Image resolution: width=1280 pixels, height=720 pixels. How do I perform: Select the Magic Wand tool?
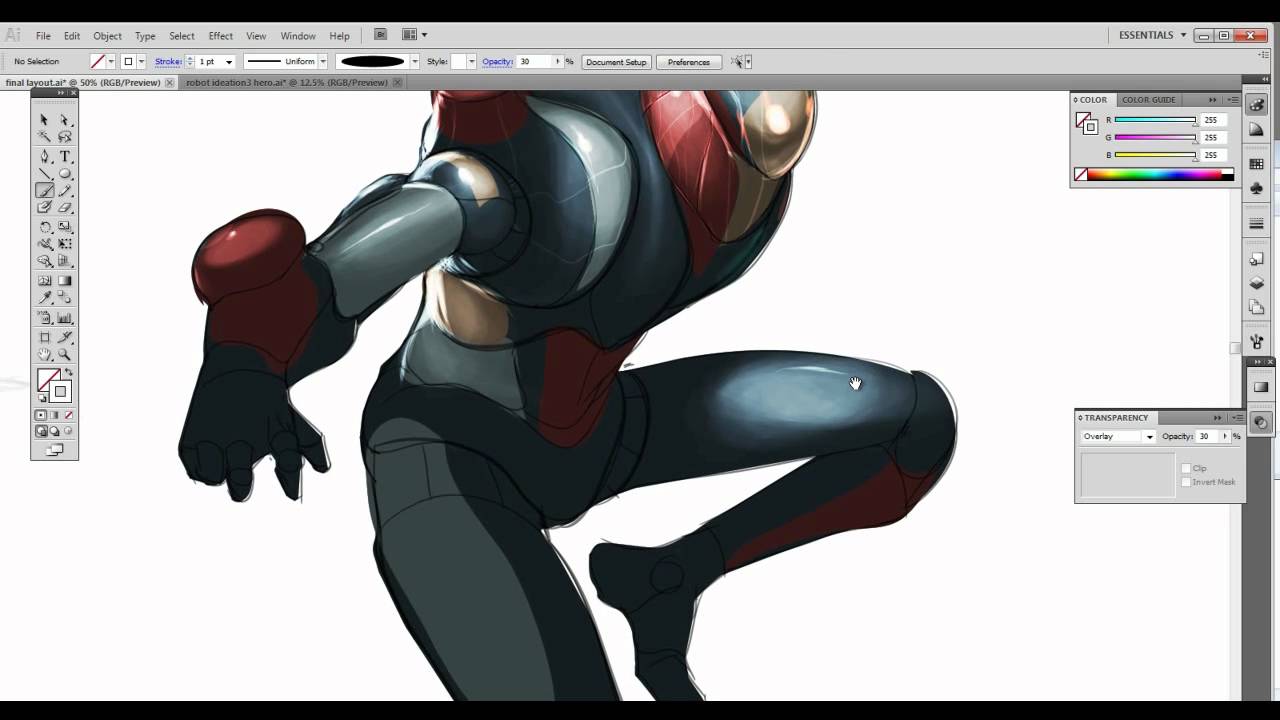point(44,136)
